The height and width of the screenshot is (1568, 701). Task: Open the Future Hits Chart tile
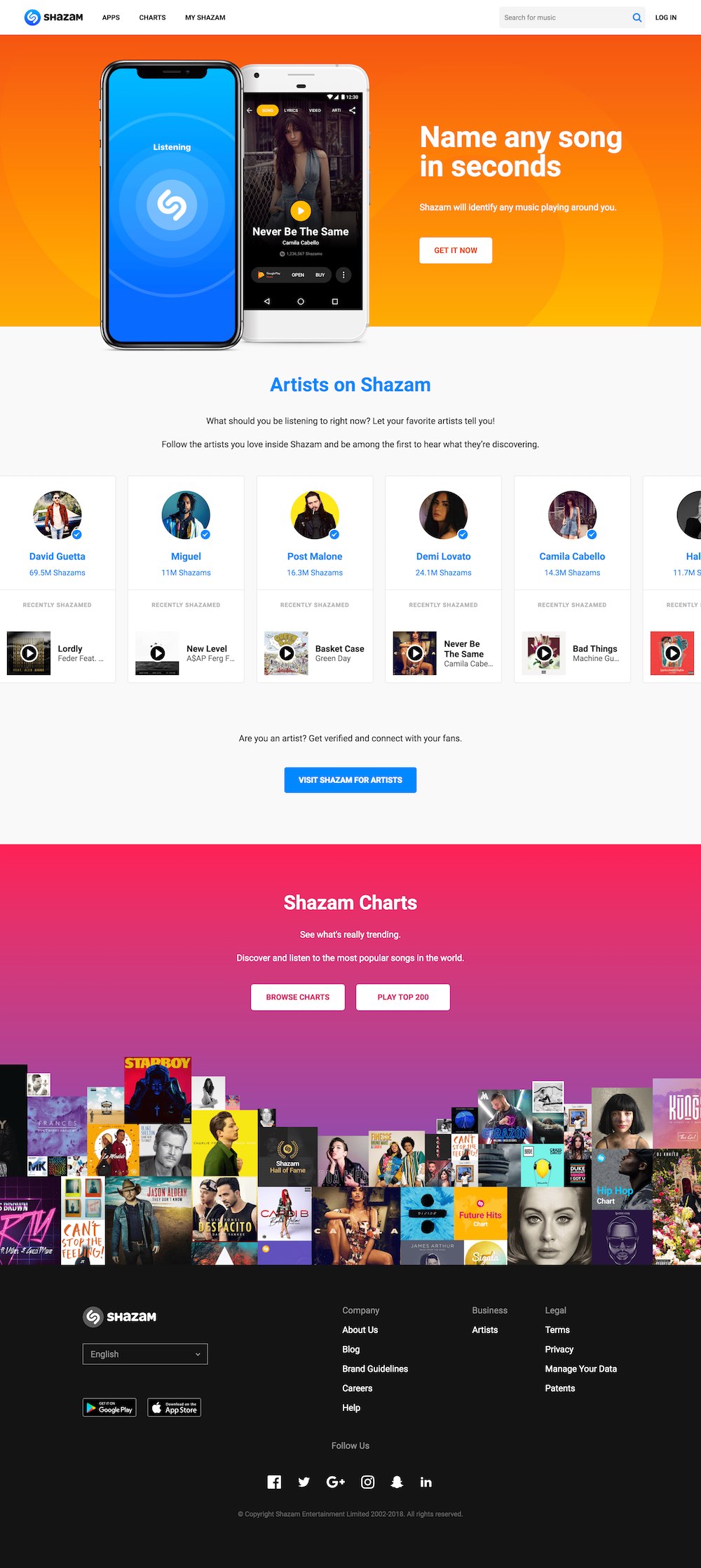point(480,1213)
